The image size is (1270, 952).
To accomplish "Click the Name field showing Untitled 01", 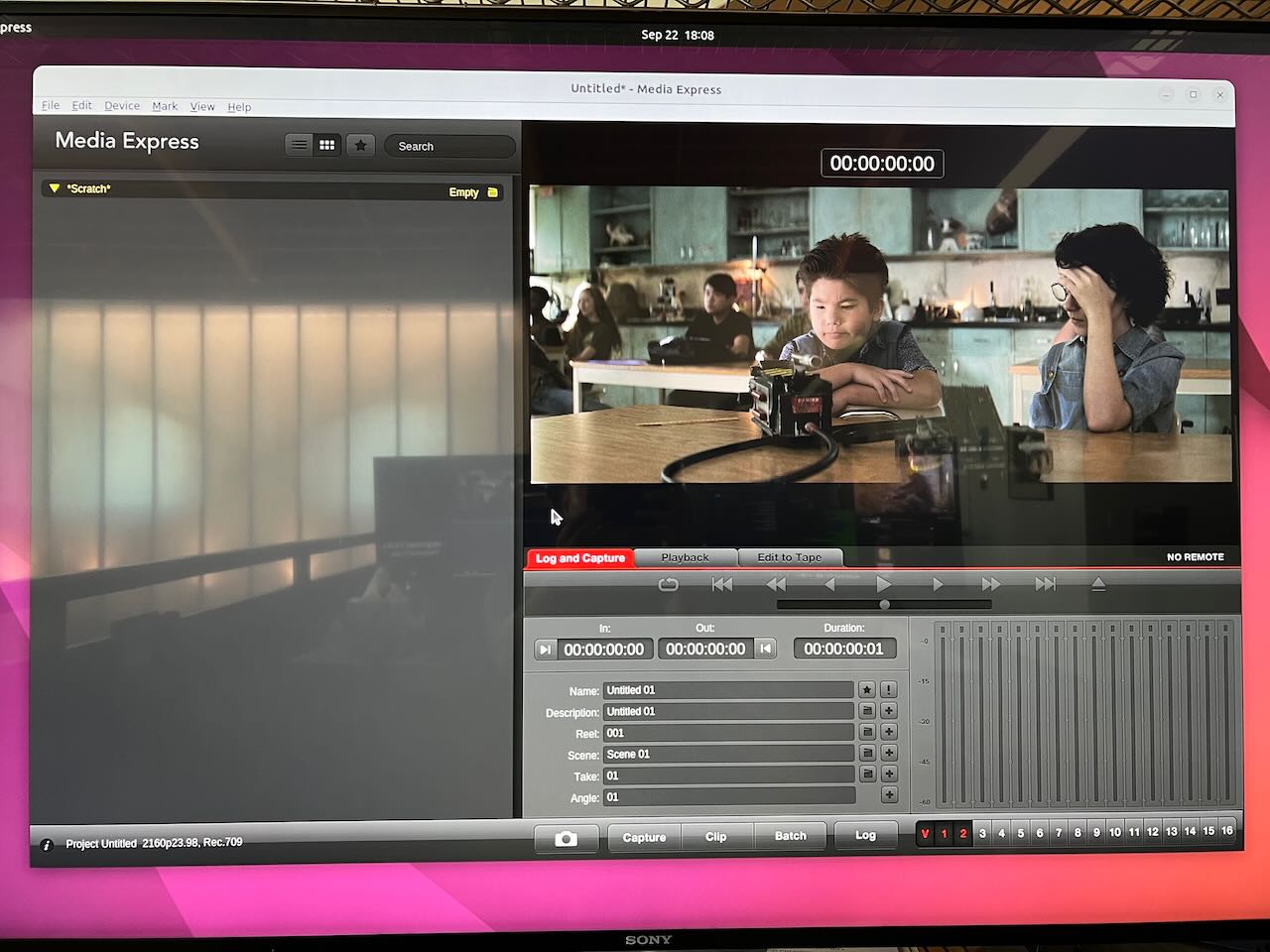I will point(729,689).
